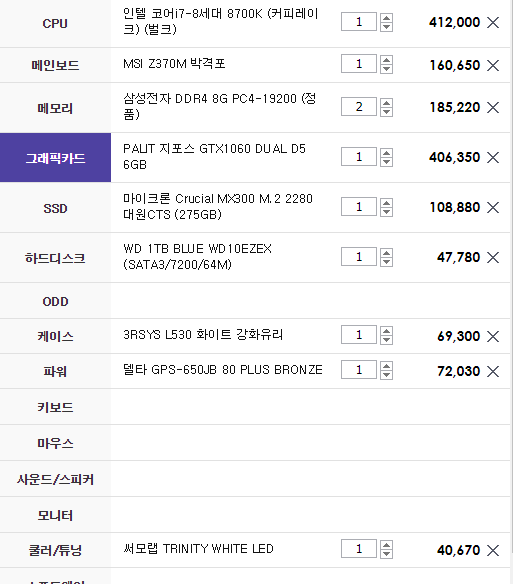The image size is (513, 584).
Task: Open the ODD category
Action: tap(56, 301)
